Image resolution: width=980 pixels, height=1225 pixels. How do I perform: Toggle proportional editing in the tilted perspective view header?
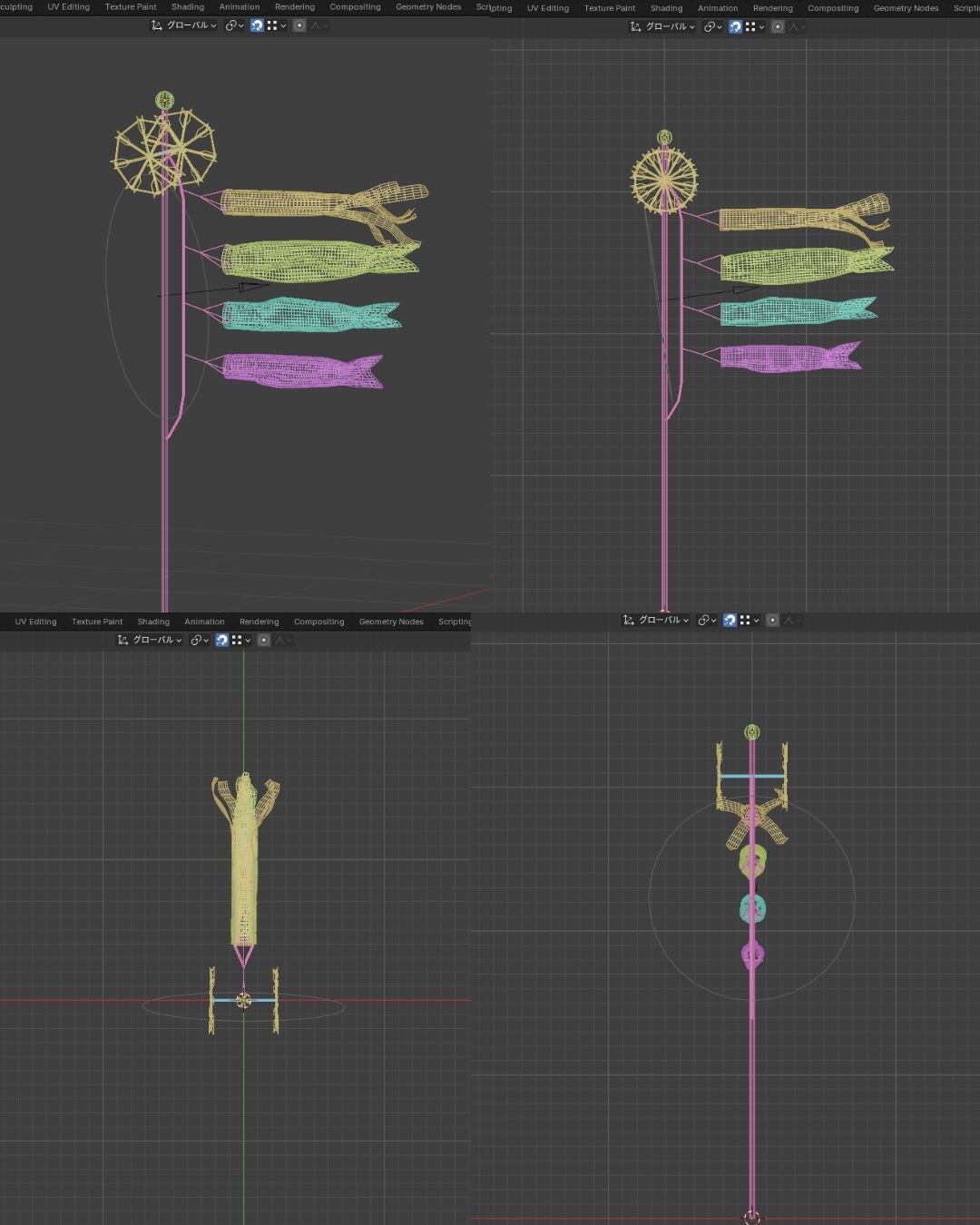tap(299, 25)
